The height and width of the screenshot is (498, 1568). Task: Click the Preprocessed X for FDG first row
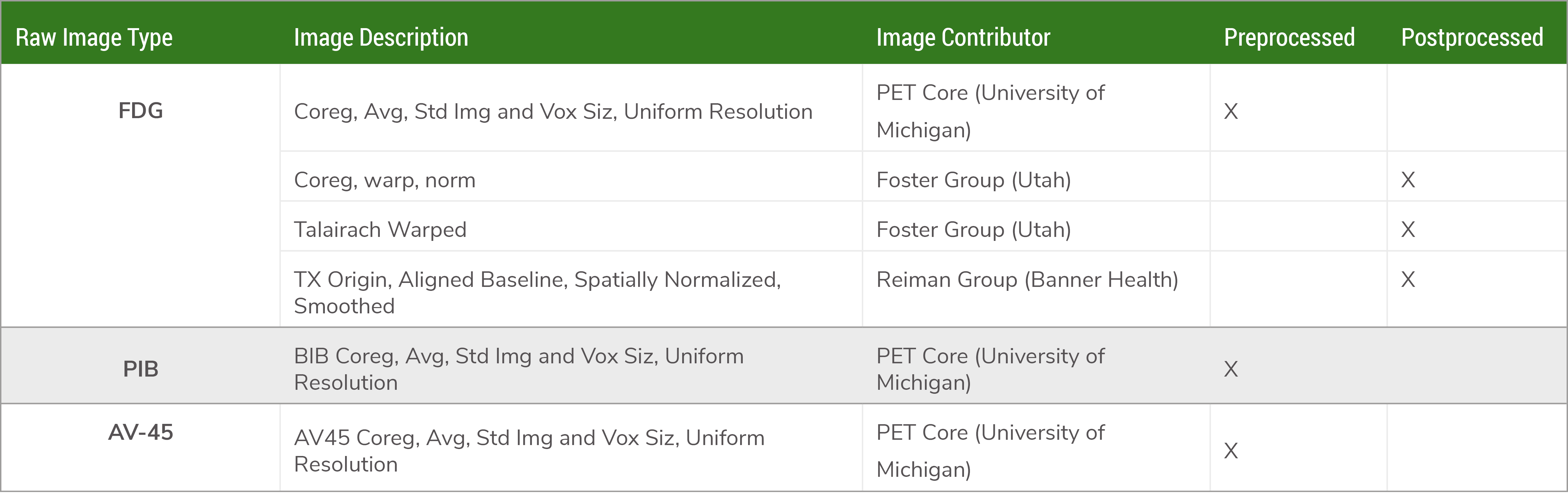point(1231,111)
